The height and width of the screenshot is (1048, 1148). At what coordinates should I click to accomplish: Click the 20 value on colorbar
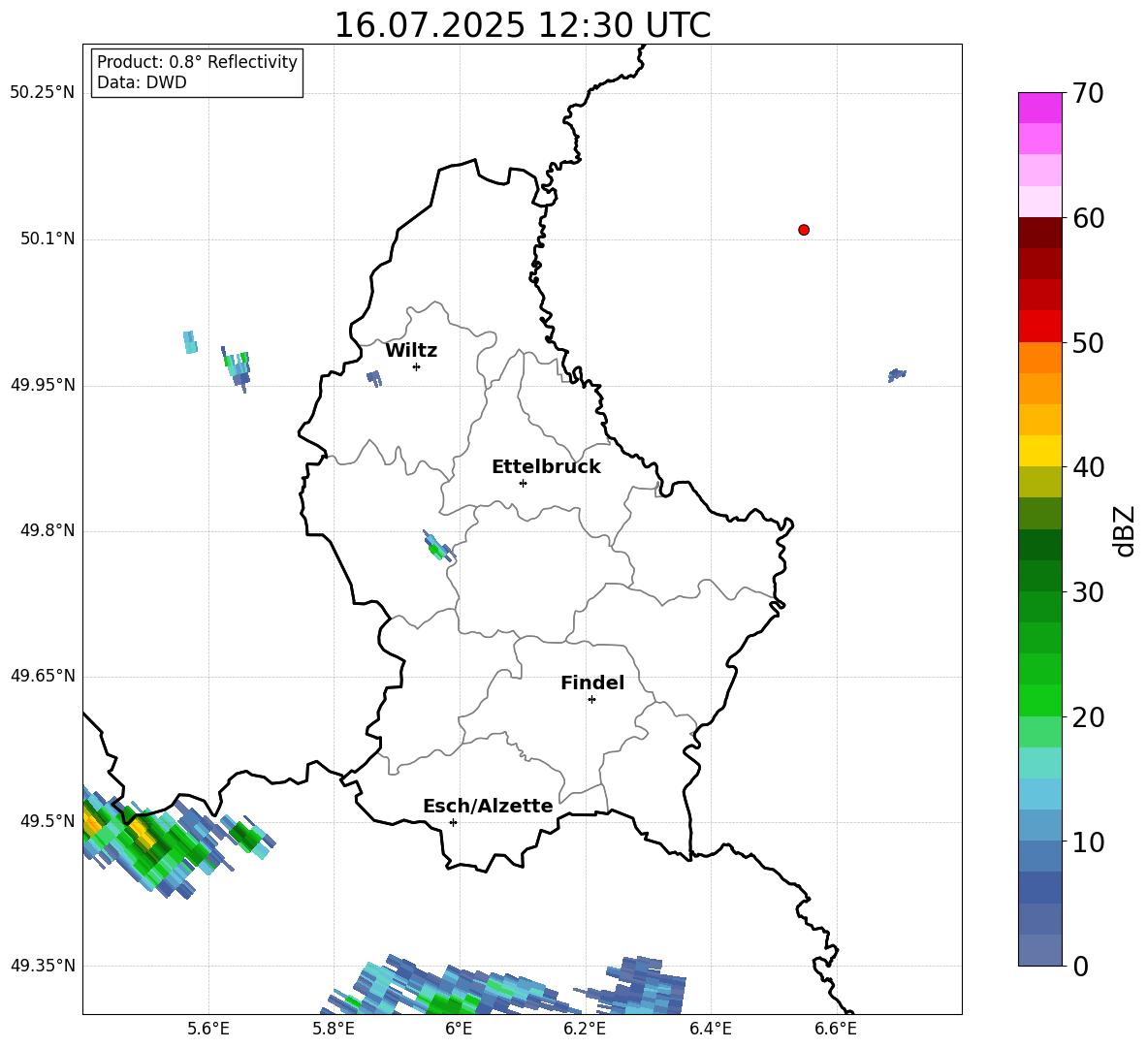1088,717
